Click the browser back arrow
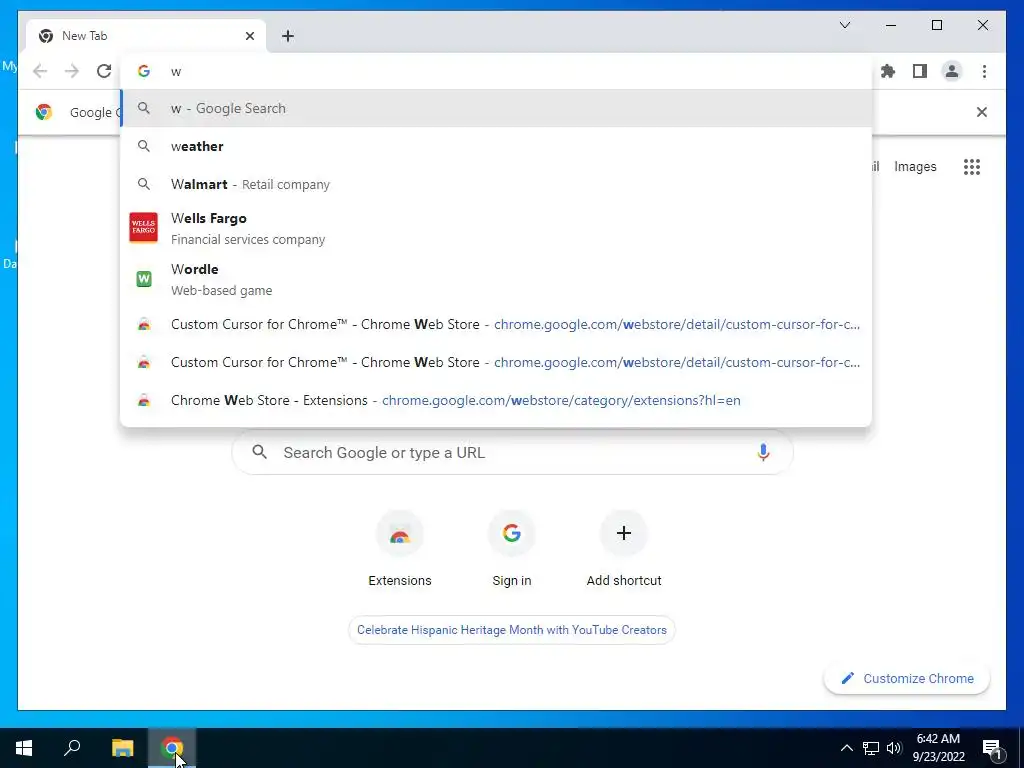Screen dimensions: 1024x768 40,71
